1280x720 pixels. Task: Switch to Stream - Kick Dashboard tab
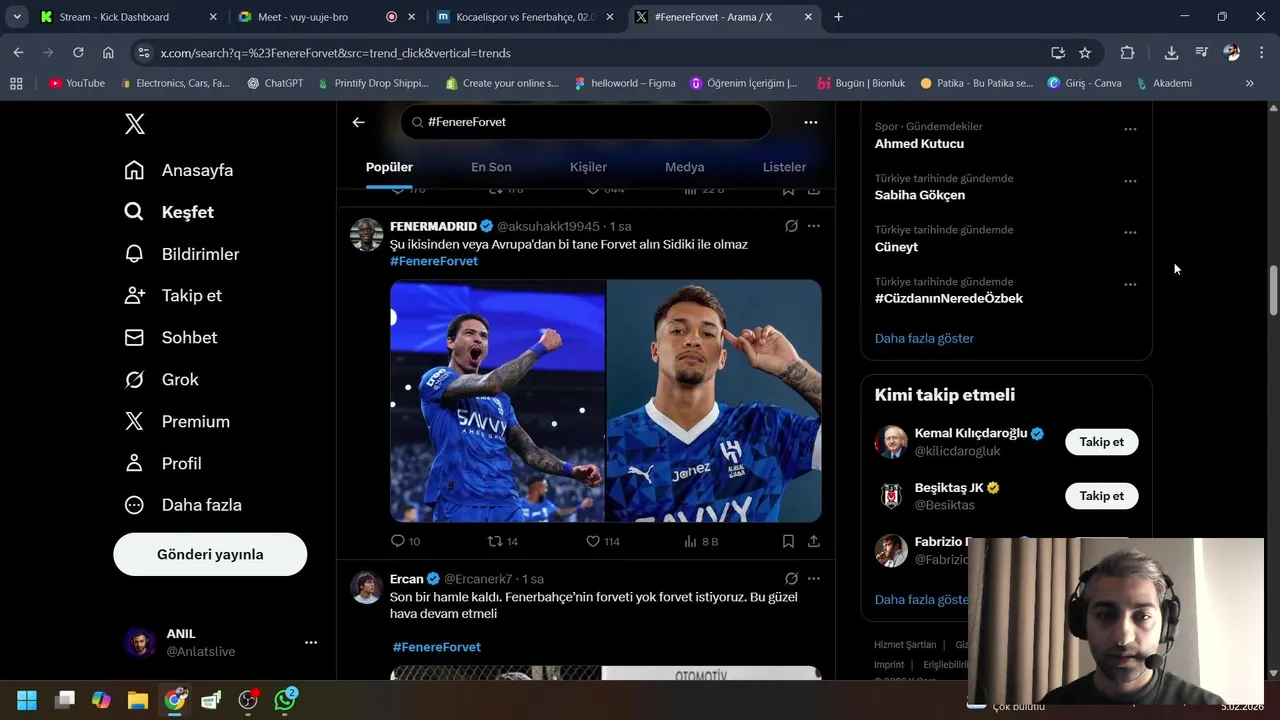pyautogui.click(x=127, y=17)
